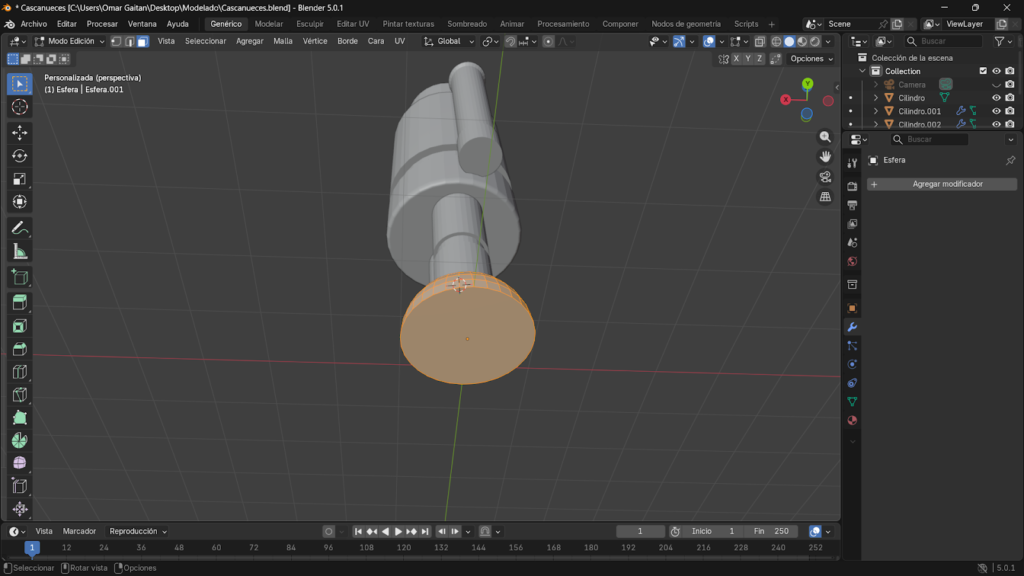The height and width of the screenshot is (576, 1024).
Task: Select the Rotate tool in the left toolbar
Action: click(x=19, y=155)
